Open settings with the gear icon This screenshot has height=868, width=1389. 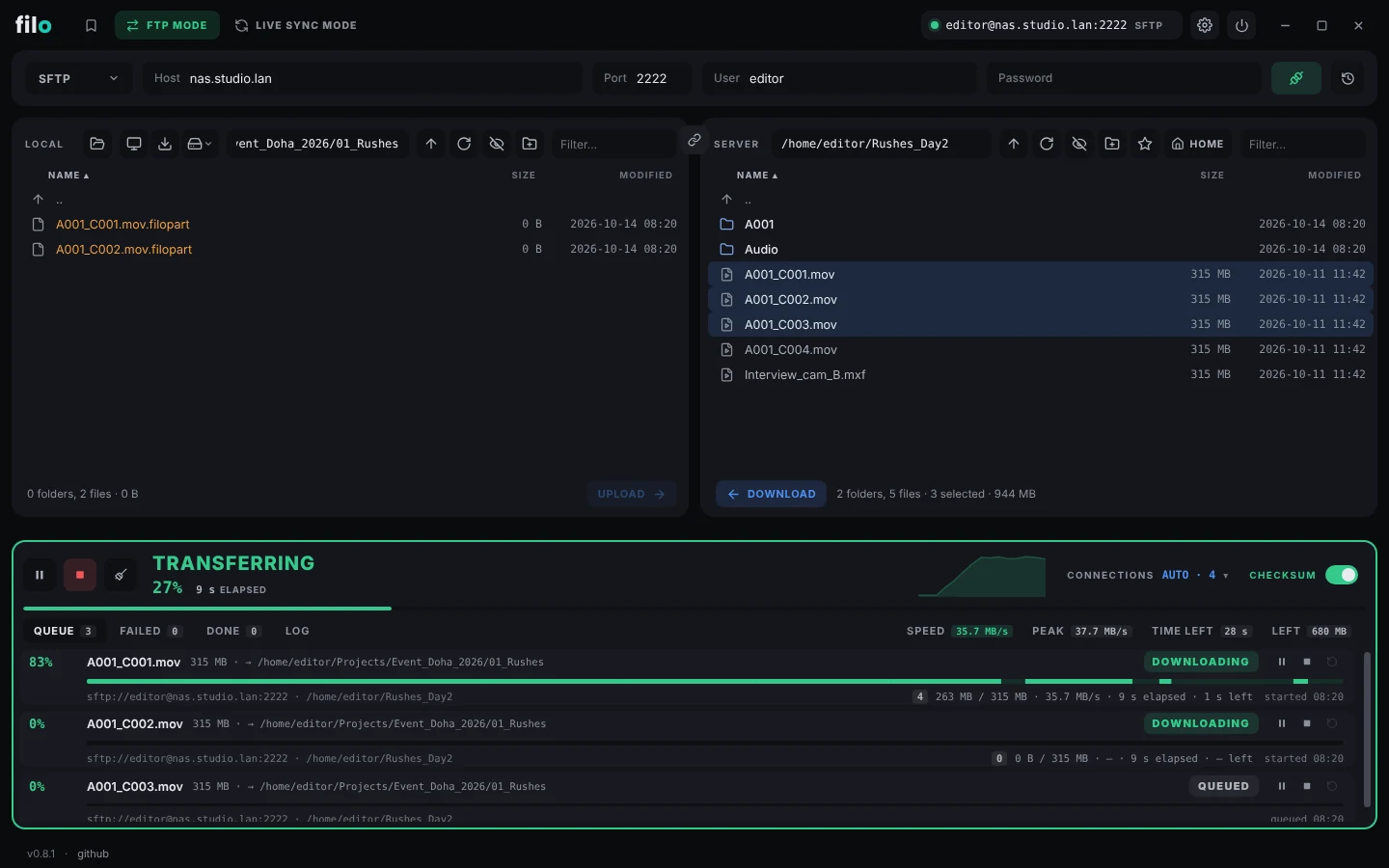tap(1205, 26)
